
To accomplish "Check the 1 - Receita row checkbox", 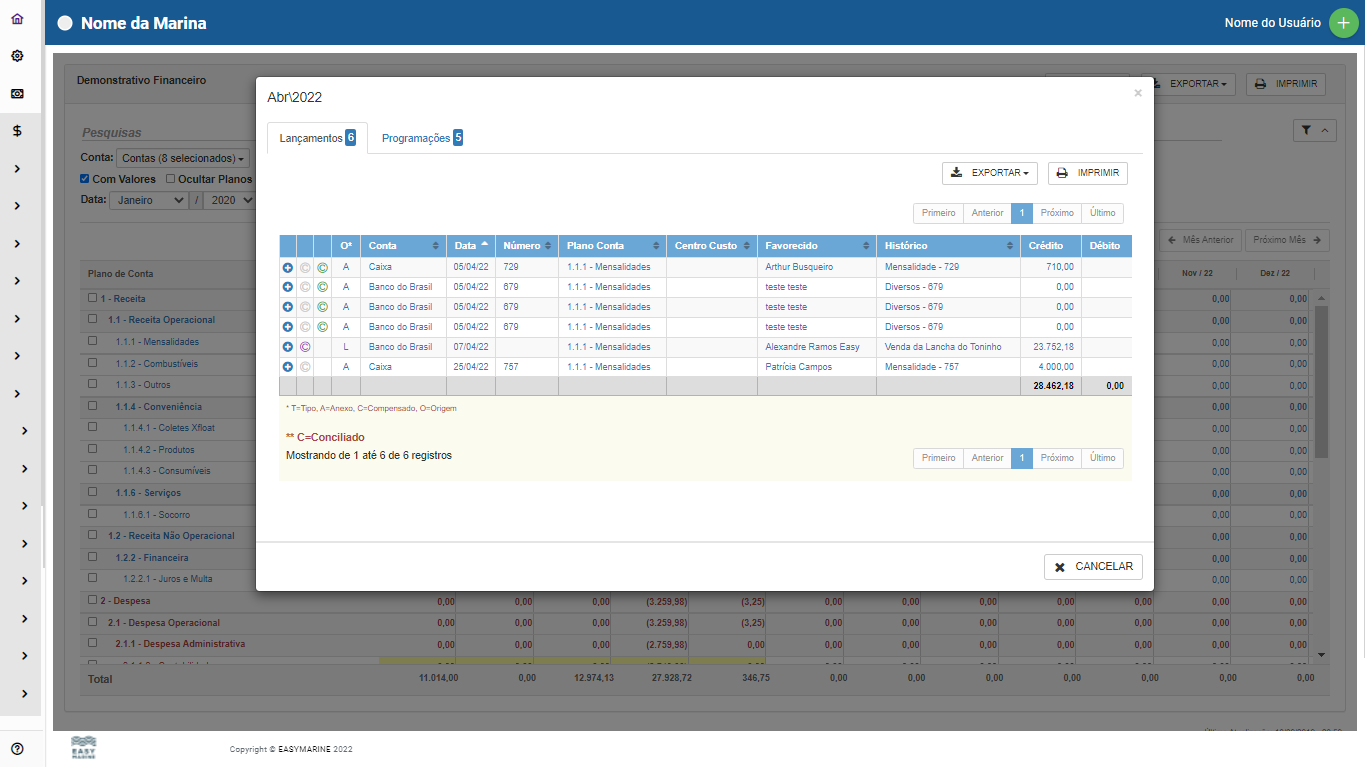I will [x=93, y=298].
